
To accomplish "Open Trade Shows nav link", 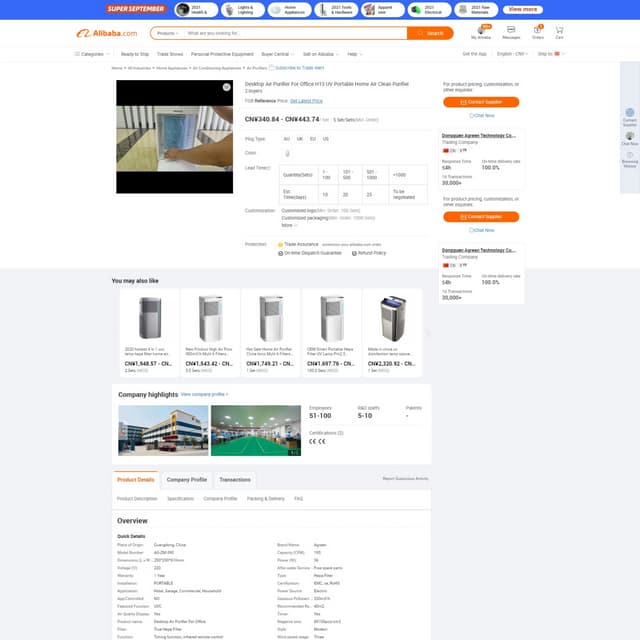I will pyautogui.click(x=170, y=54).
